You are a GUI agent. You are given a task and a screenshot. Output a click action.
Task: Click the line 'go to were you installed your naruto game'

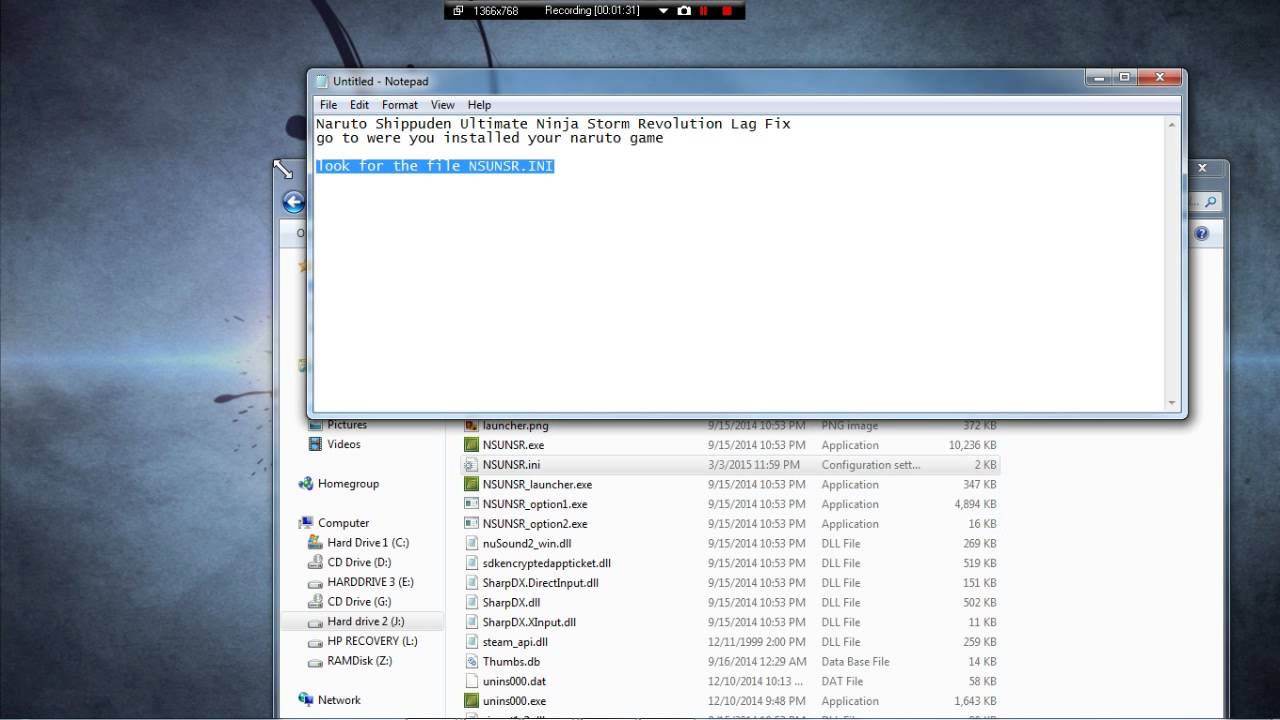click(x=490, y=138)
